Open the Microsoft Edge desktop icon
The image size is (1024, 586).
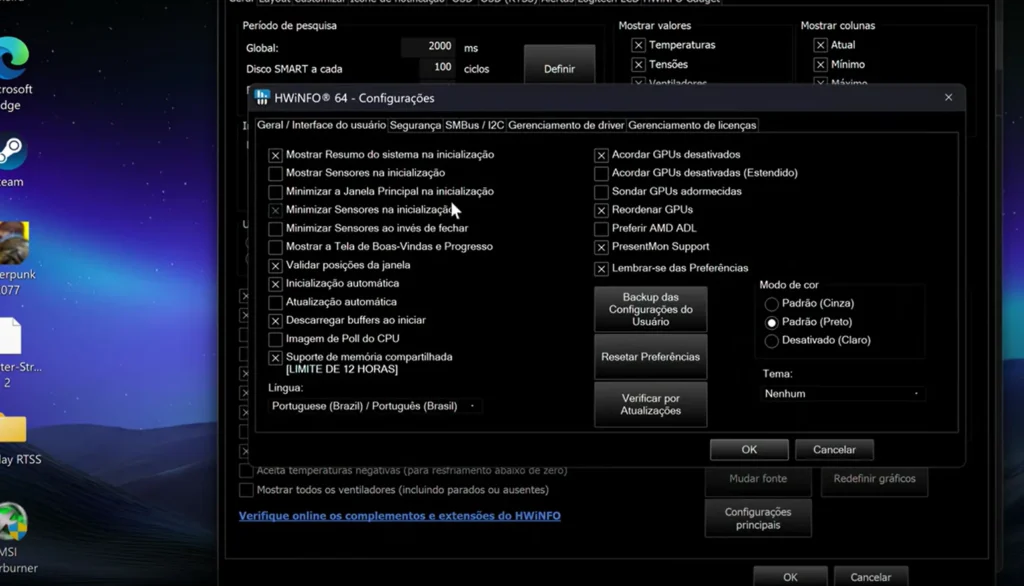pyautogui.click(x=14, y=59)
